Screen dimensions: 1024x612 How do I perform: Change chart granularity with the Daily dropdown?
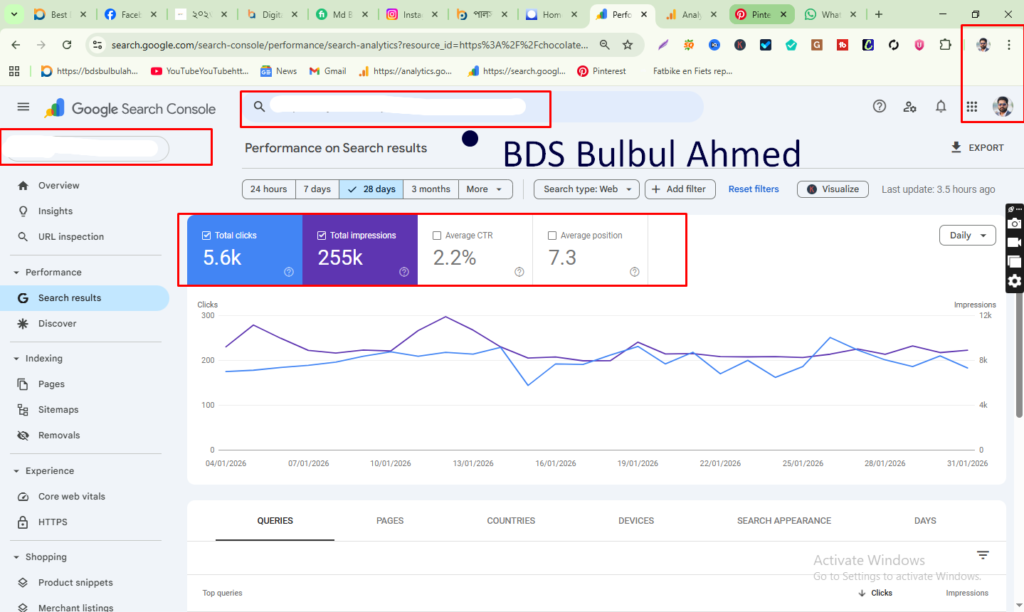point(966,234)
